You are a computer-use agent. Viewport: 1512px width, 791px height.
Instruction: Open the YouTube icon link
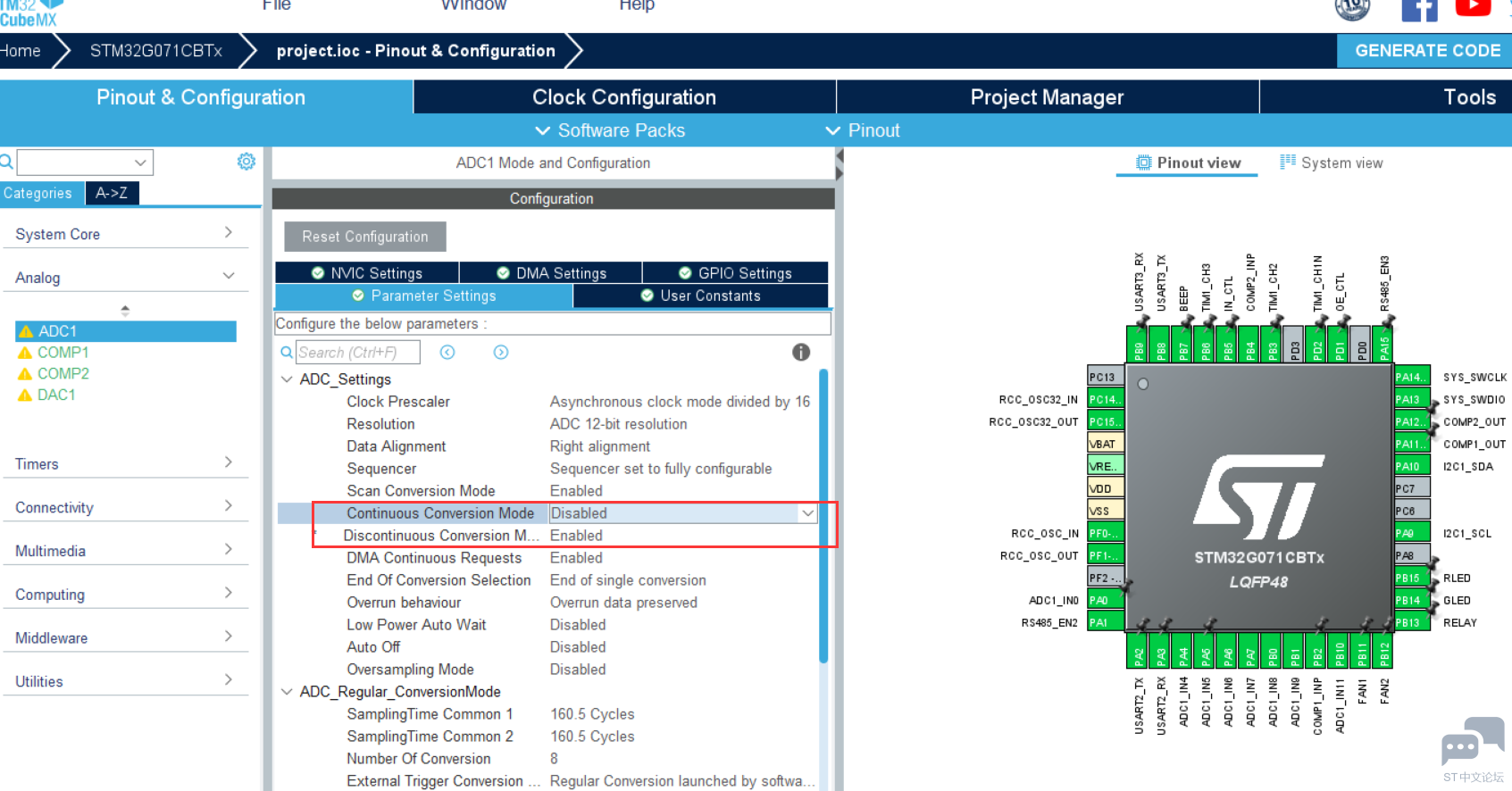[x=1473, y=8]
